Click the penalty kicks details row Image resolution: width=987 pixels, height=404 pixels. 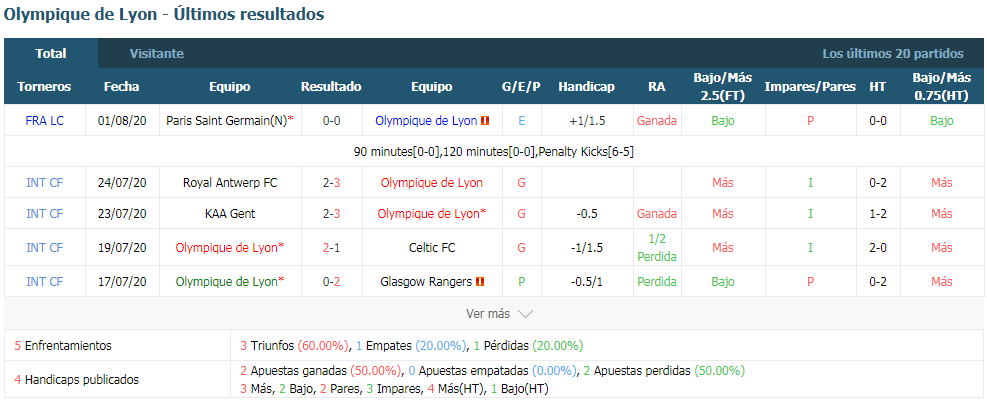click(x=494, y=152)
